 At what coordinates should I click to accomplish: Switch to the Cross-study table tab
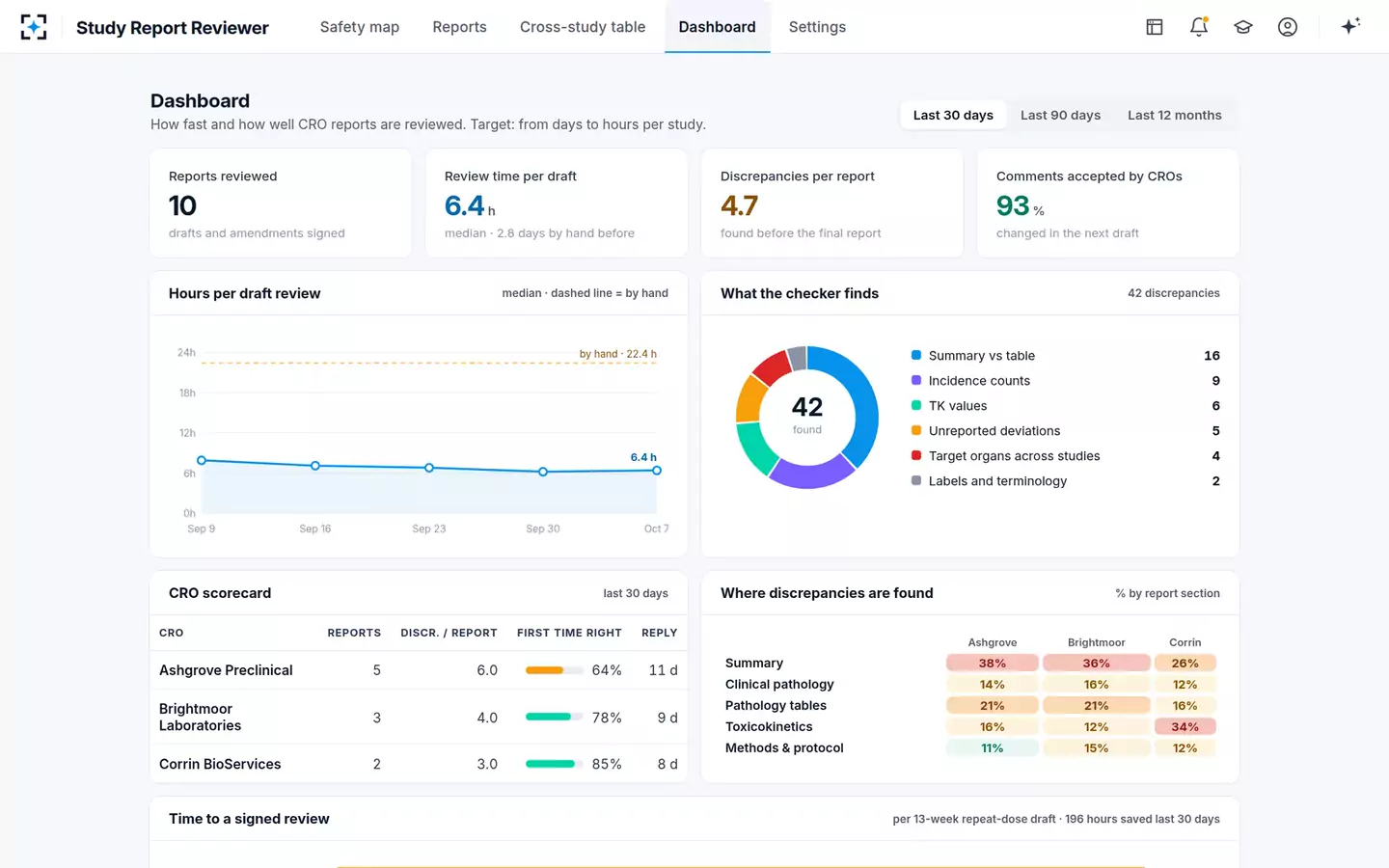click(x=583, y=27)
